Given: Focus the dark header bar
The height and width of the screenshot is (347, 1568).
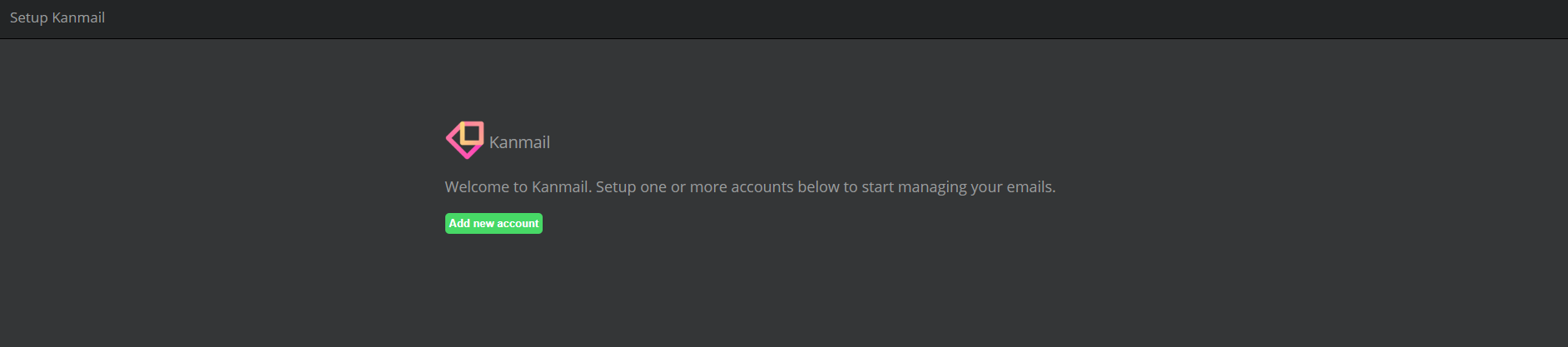Looking at the screenshot, I should (x=784, y=18).
